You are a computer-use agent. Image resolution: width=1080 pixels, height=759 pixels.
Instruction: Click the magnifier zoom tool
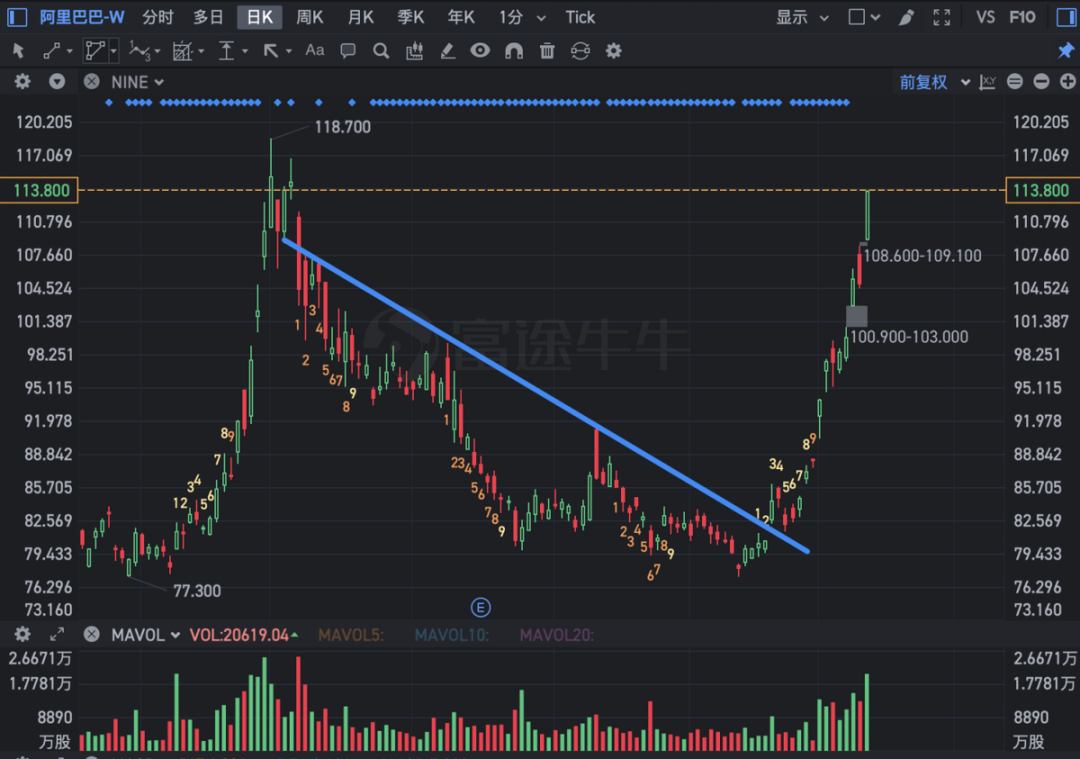point(380,51)
